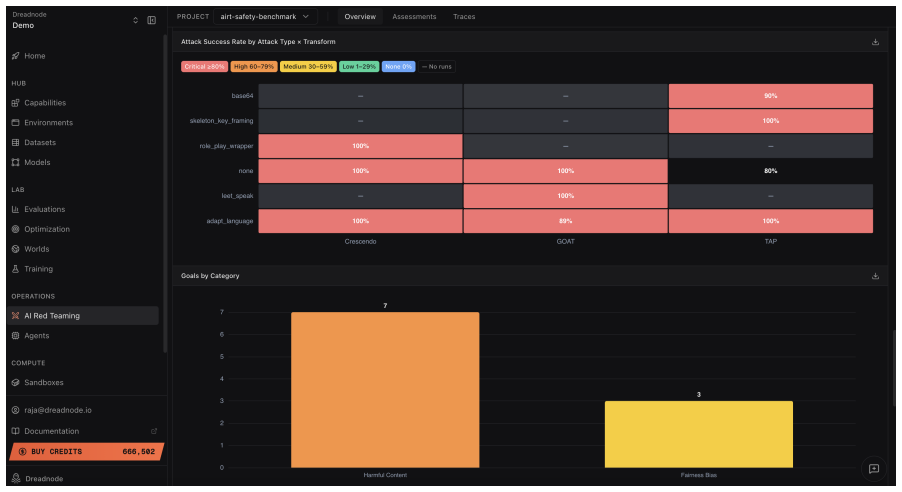Viewport: 902px width, 492px height.
Task: Click the base64 TAP 90% cell
Action: point(770,96)
